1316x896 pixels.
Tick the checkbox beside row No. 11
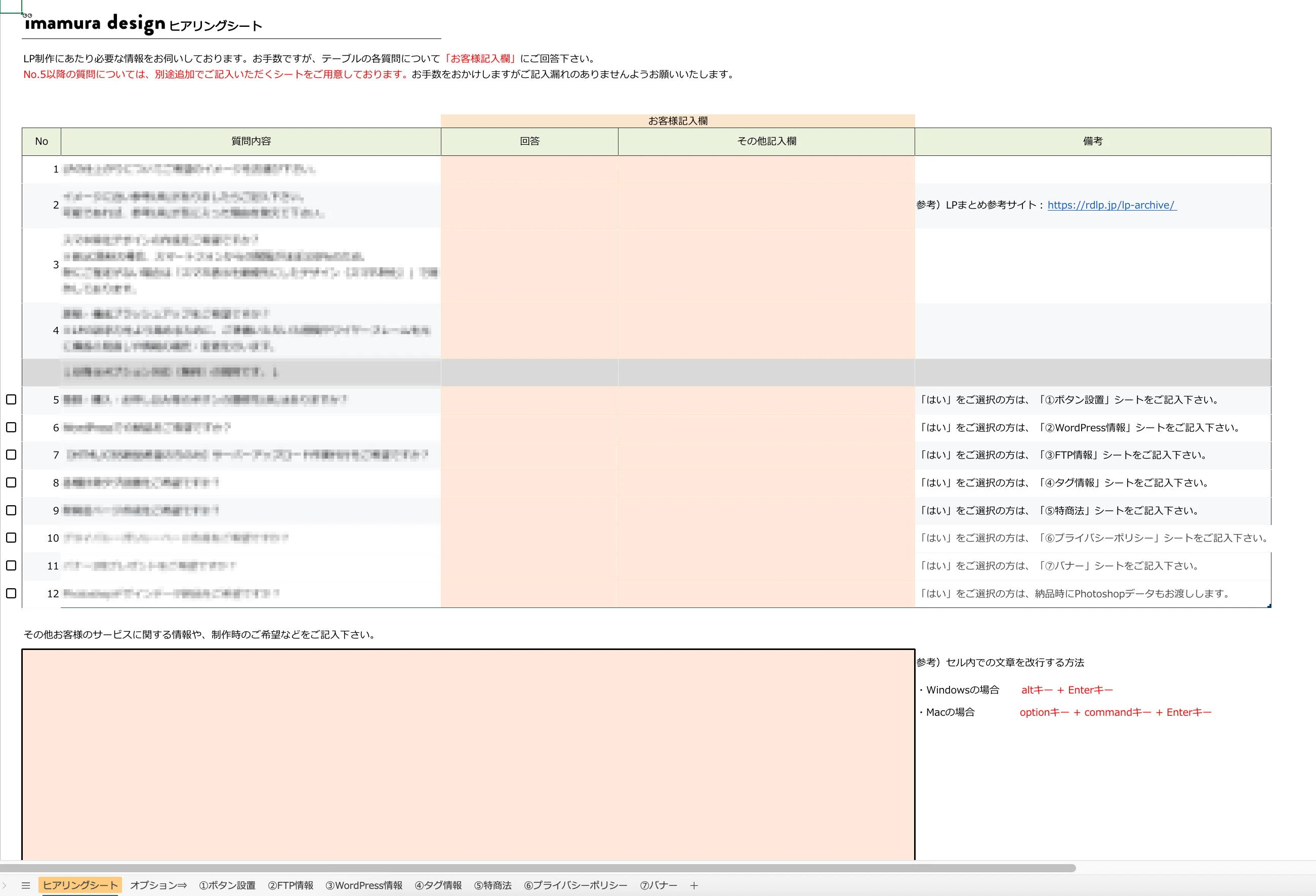(11, 565)
